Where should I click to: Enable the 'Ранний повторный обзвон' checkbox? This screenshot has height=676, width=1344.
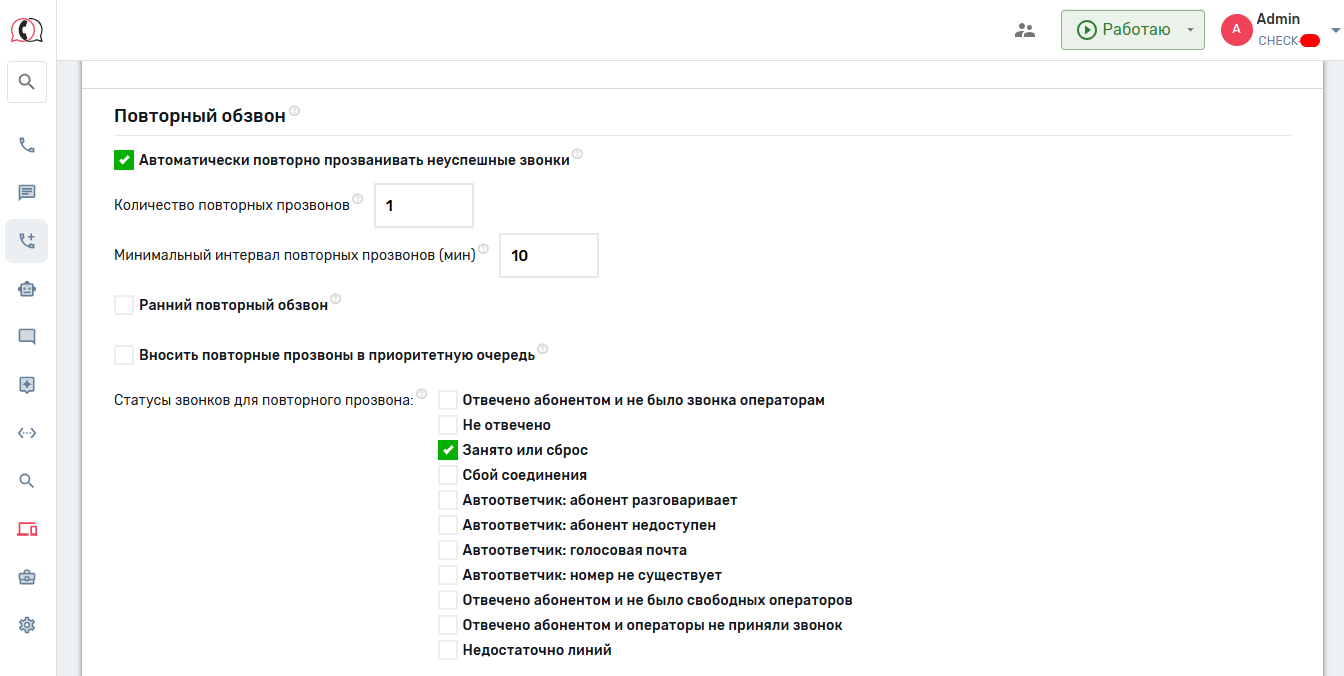pyautogui.click(x=124, y=305)
